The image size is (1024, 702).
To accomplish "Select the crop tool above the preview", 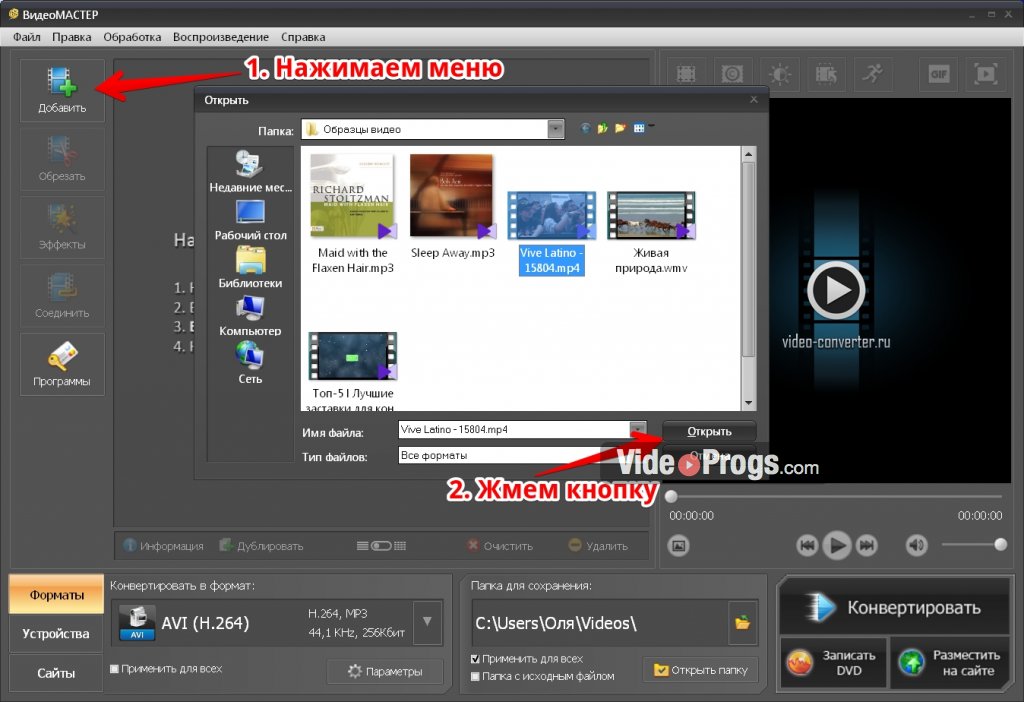I will tap(686, 74).
